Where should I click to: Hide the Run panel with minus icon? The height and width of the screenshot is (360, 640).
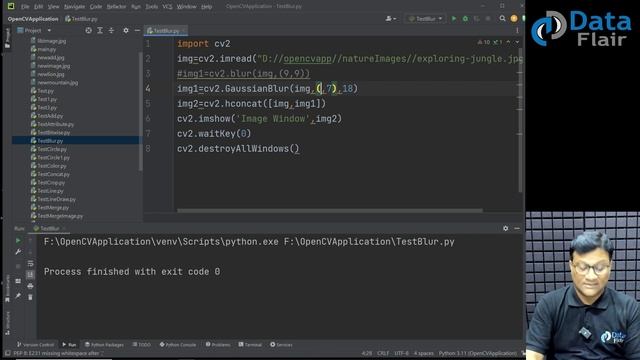click(517, 229)
